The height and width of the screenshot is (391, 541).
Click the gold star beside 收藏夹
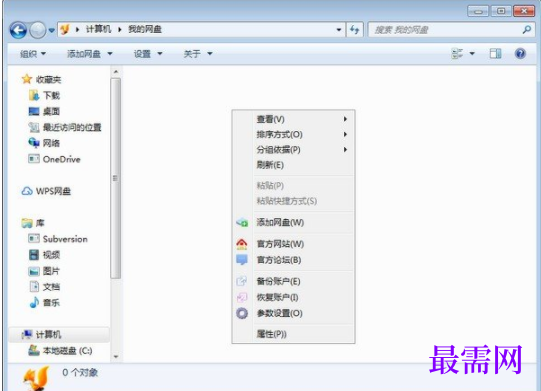(x=27, y=79)
